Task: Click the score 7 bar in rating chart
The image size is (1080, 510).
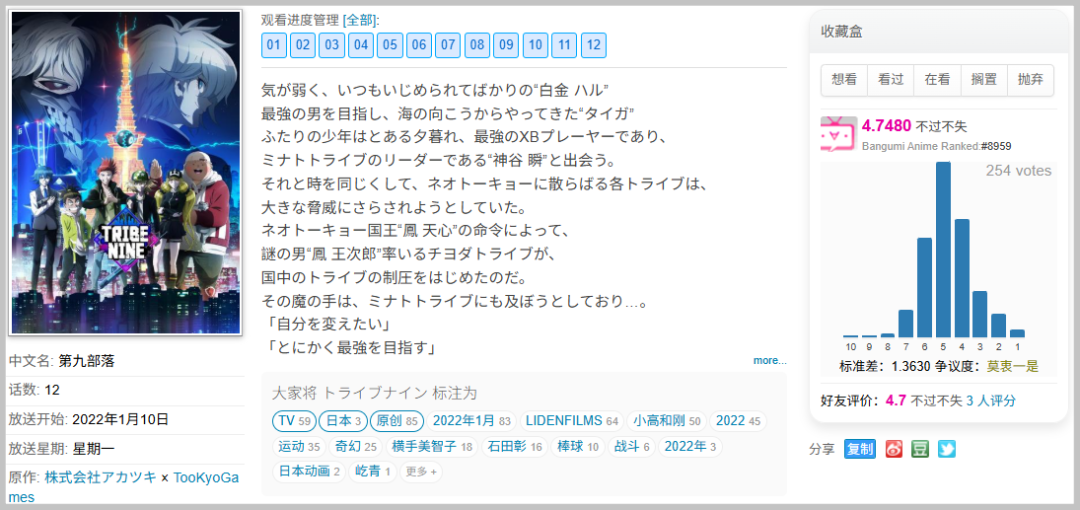Action: coord(906,323)
